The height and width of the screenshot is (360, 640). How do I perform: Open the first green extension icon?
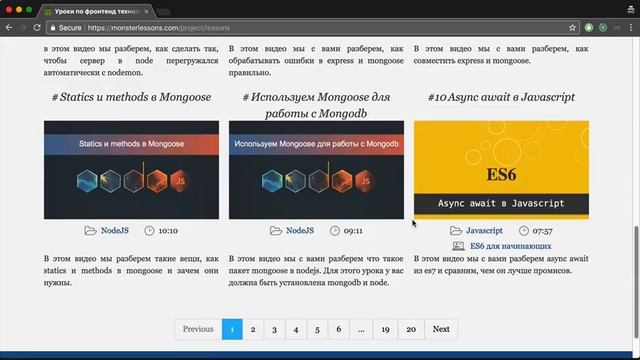[x=589, y=28]
